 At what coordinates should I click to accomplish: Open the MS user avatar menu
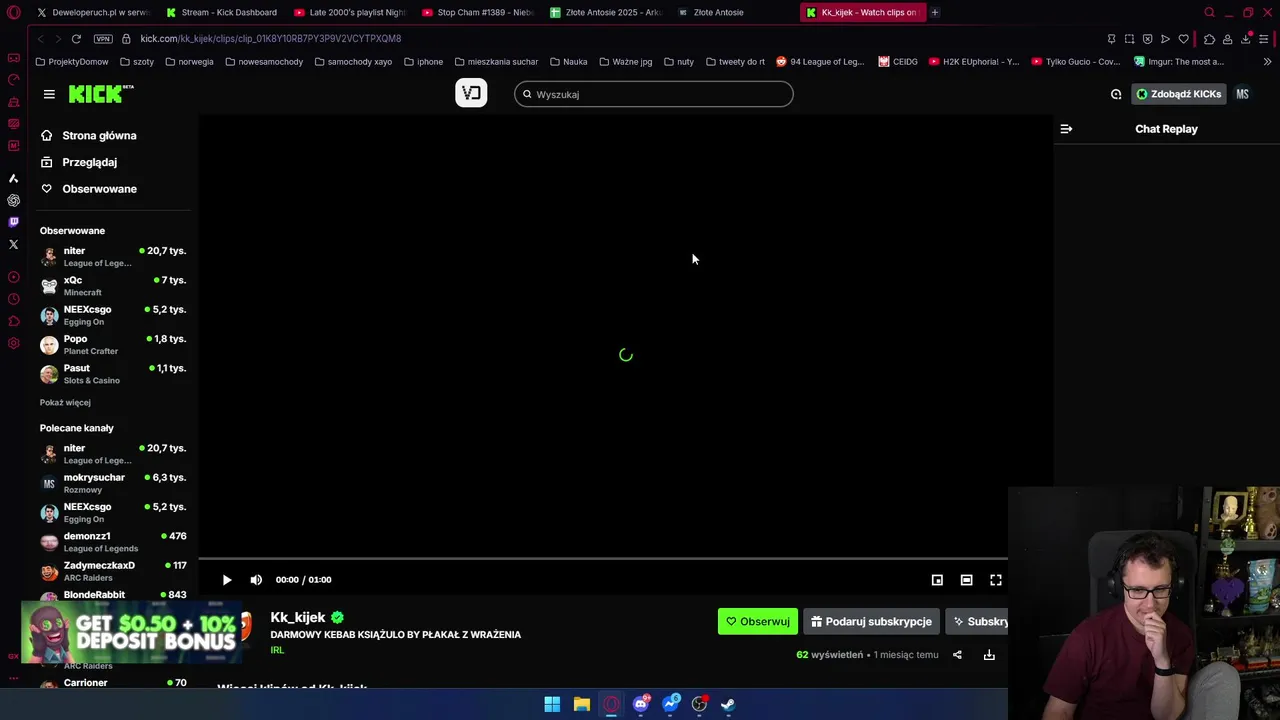[x=1242, y=94]
